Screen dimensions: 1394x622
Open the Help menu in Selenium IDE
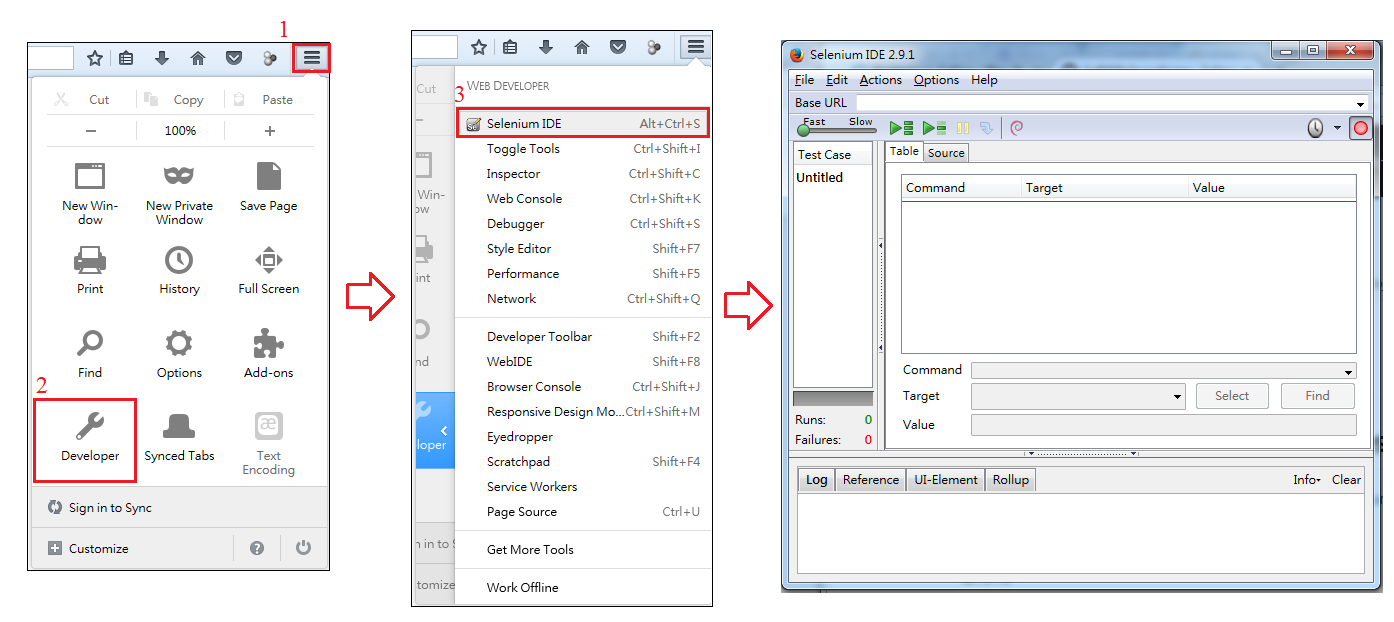point(984,80)
